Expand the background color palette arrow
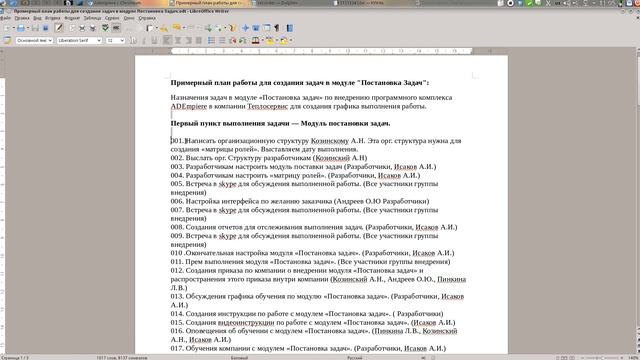This screenshot has height=360, width=640. [291, 40]
